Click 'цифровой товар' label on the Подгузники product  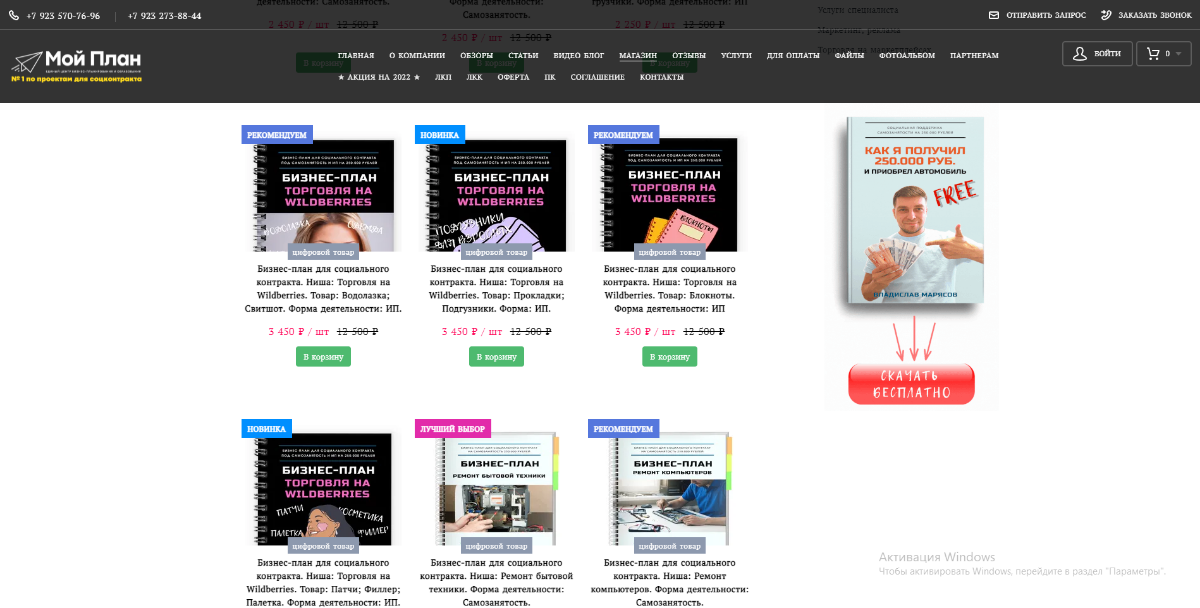point(496,252)
